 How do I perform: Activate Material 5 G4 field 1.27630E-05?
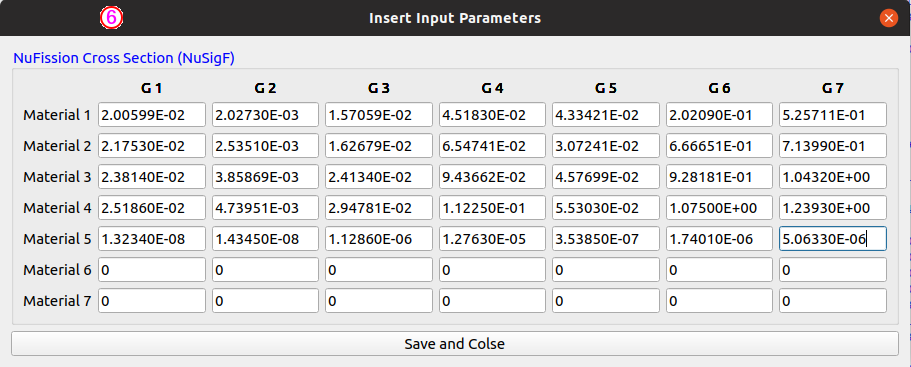coord(492,239)
